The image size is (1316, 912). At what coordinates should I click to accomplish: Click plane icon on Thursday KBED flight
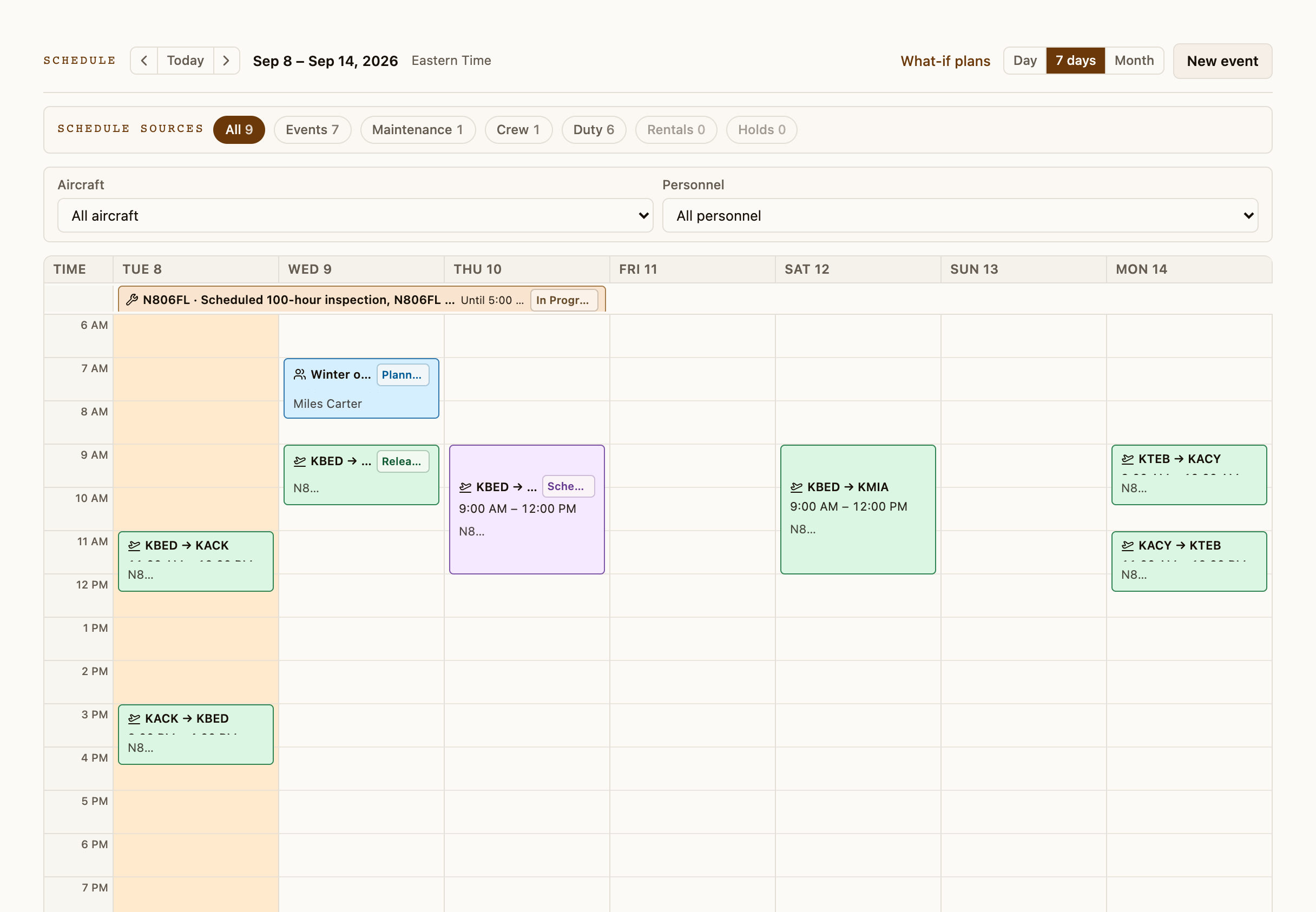(x=465, y=487)
